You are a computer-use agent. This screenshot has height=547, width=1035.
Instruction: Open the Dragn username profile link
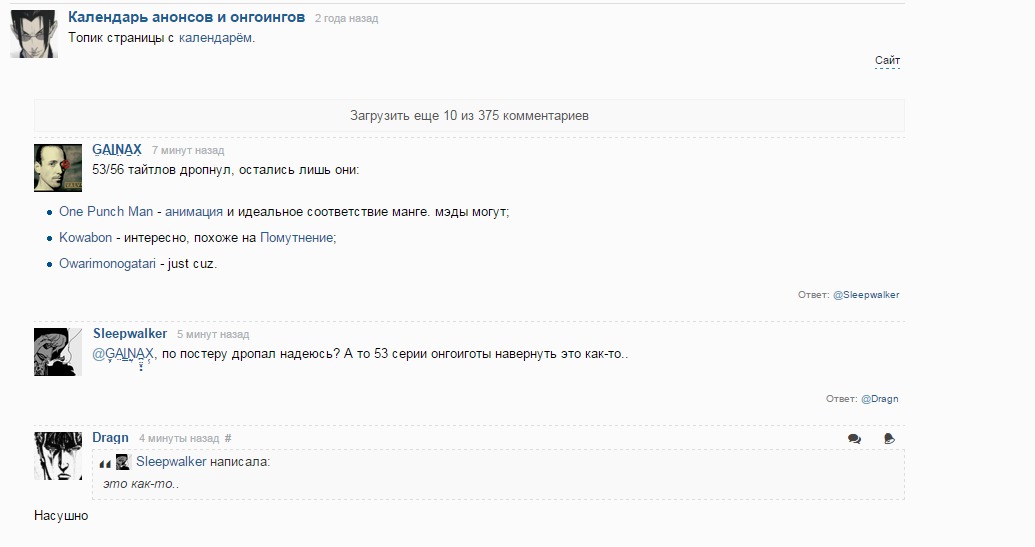pyautogui.click(x=110, y=438)
